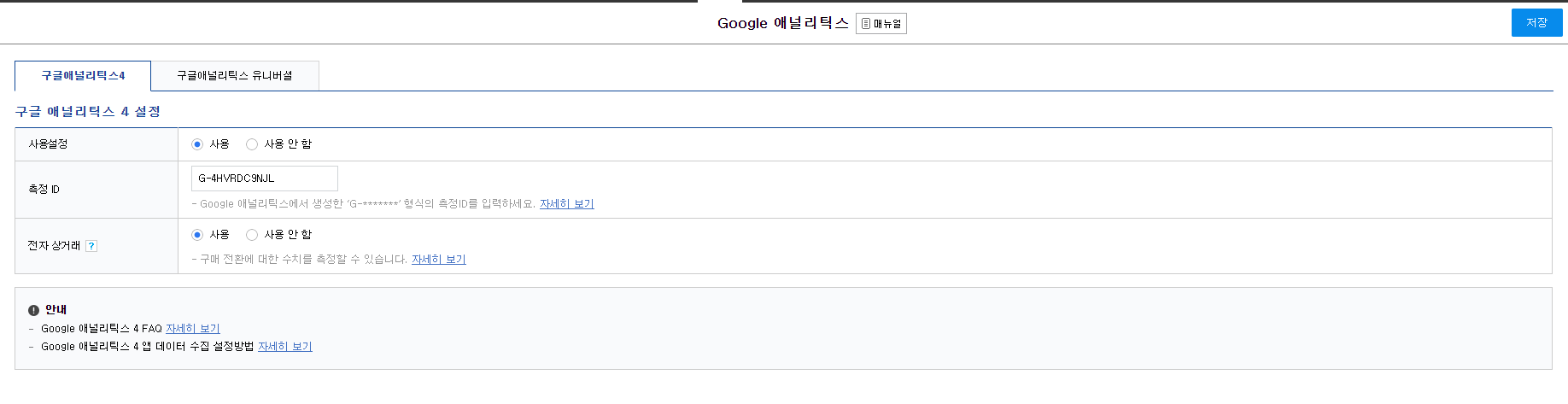Select 사용 radio in the 사용설정 row
This screenshot has height=404, width=1568.
tap(197, 144)
